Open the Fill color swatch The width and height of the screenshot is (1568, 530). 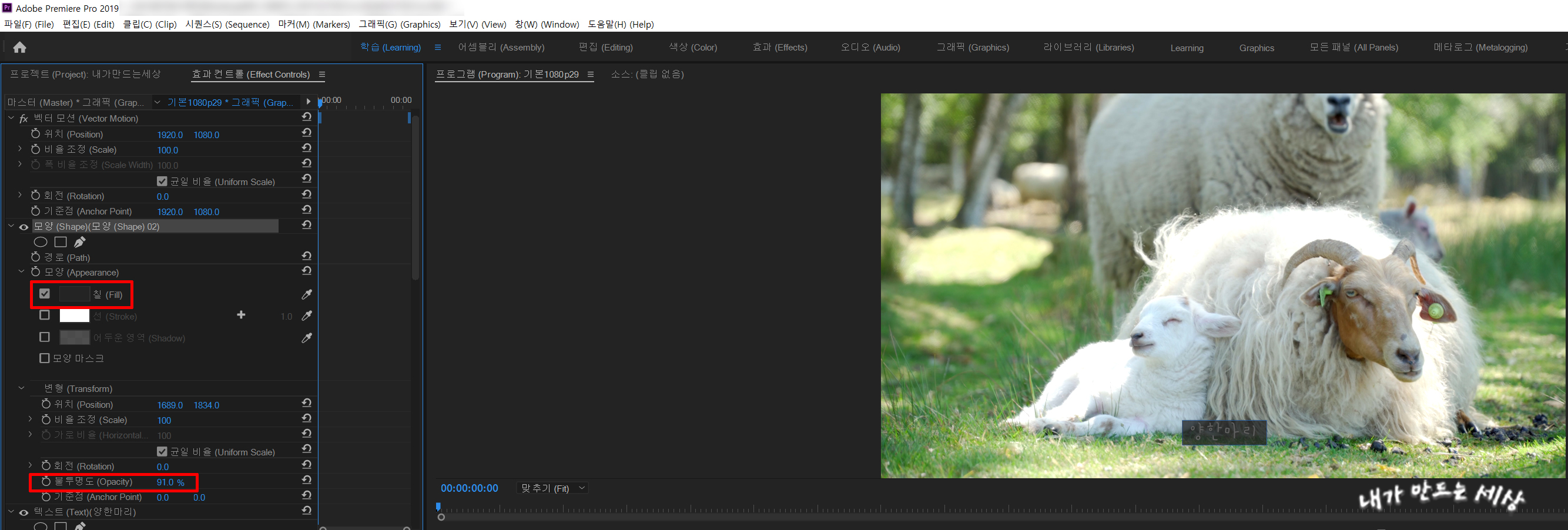[x=74, y=294]
